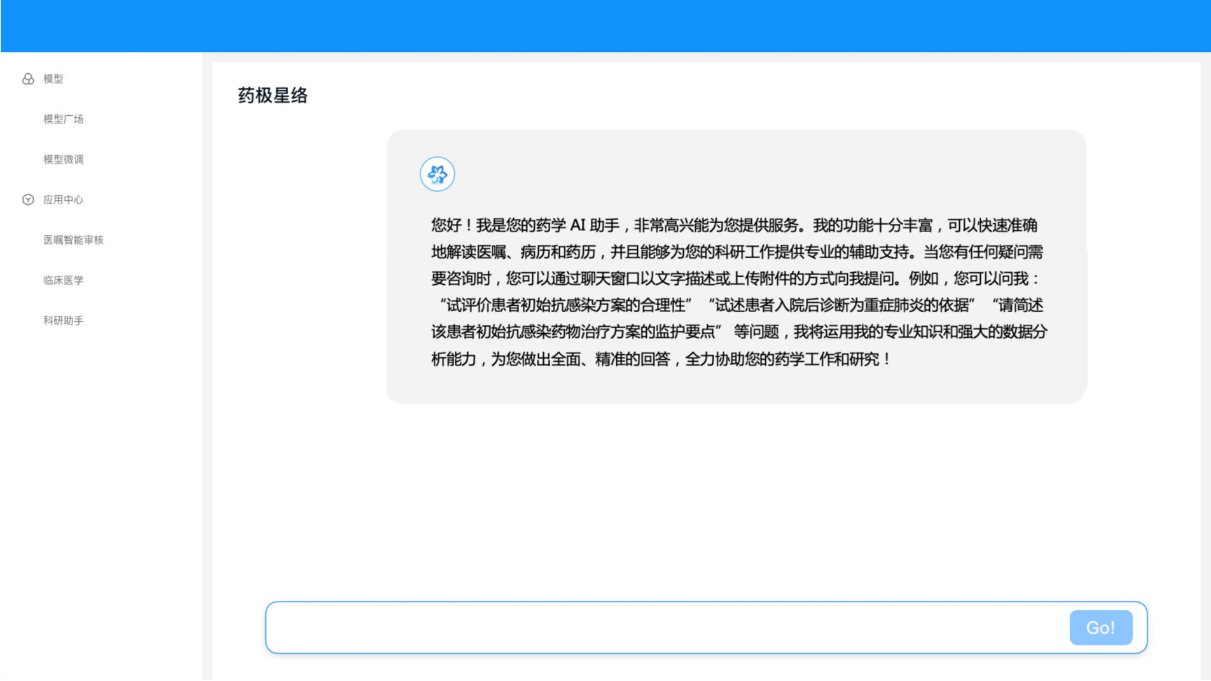The width and height of the screenshot is (1211, 681).
Task: Open 医嘱智能审核 application
Action: 73,240
